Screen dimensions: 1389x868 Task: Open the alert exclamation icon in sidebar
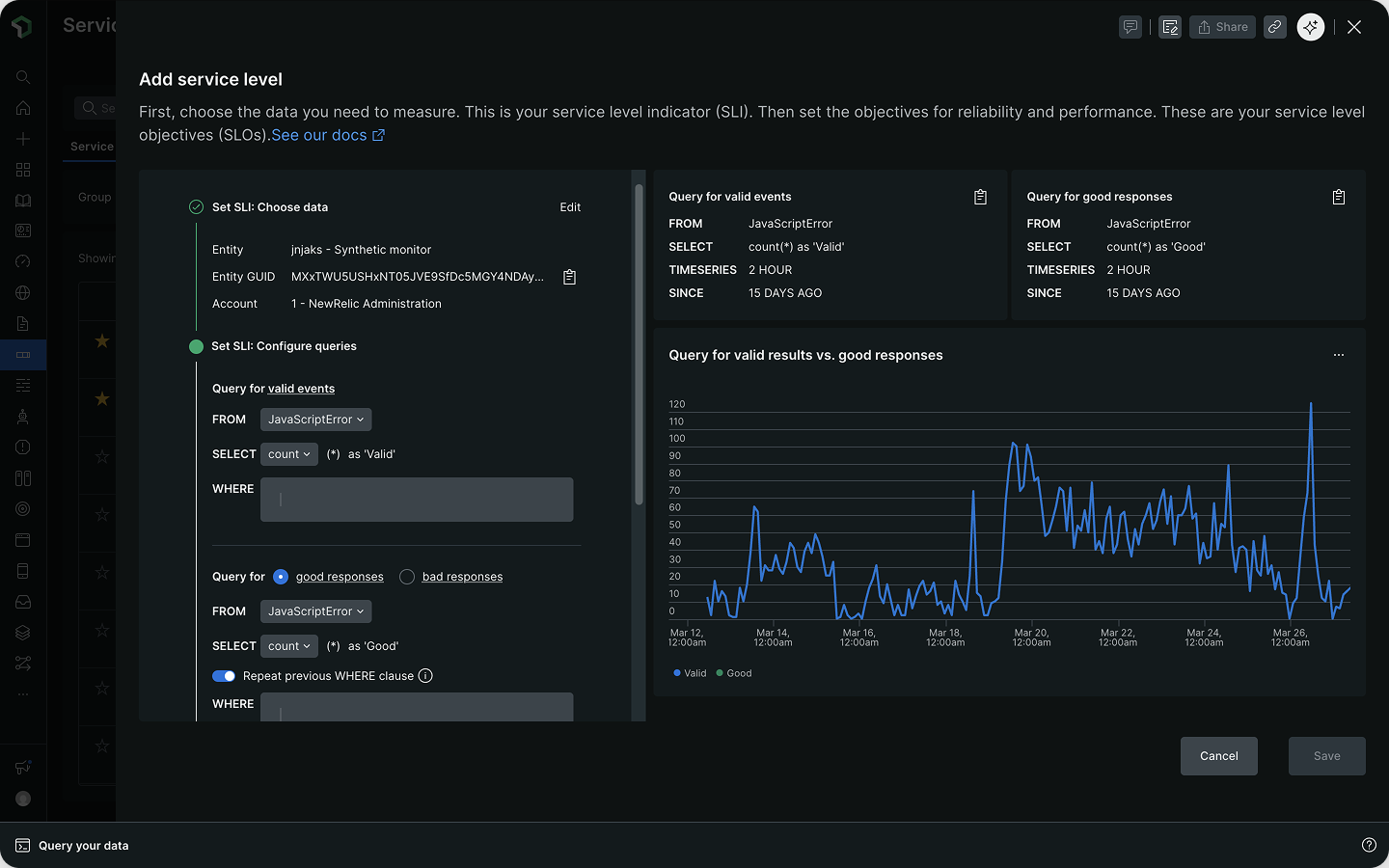23,448
